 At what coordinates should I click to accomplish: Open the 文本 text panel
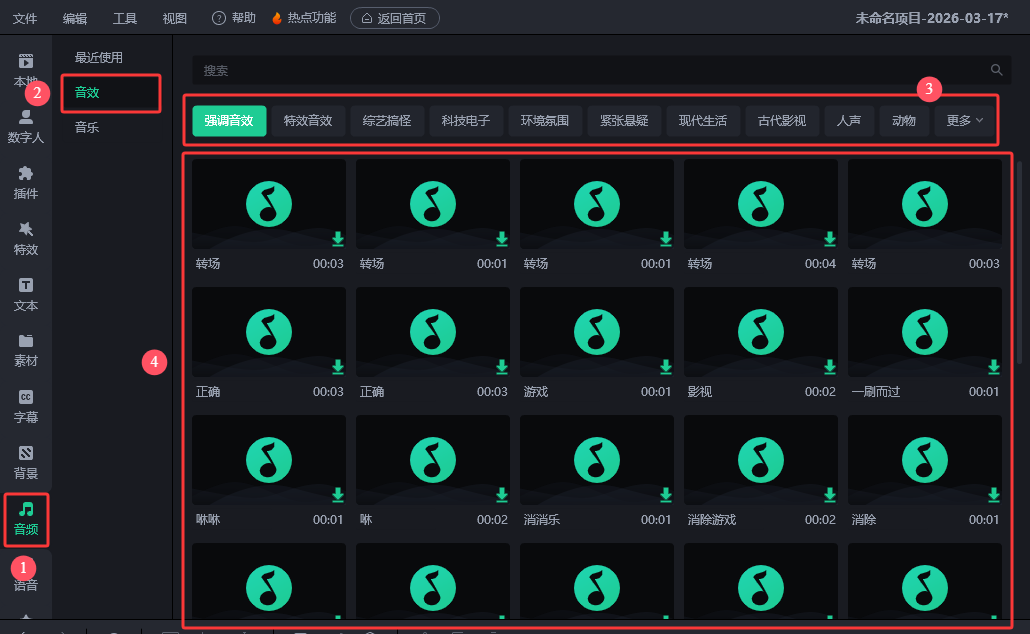click(26, 294)
